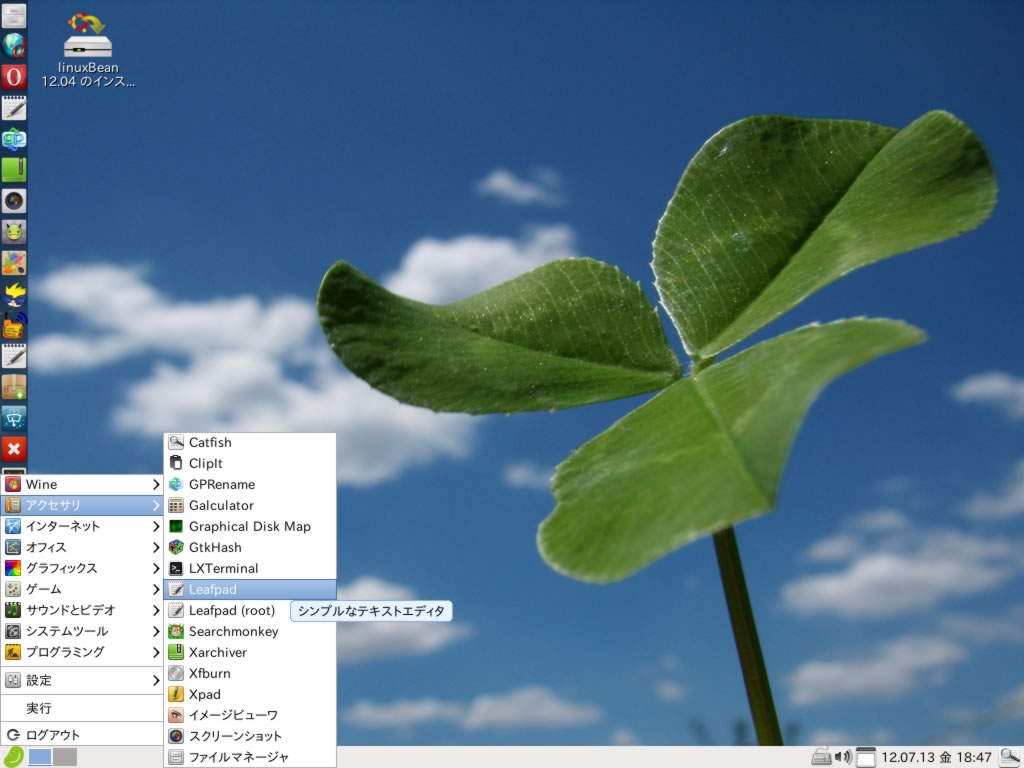The width and height of the screenshot is (1024, 768).
Task: Click the green horned monster face dock icon
Action: 14,231
